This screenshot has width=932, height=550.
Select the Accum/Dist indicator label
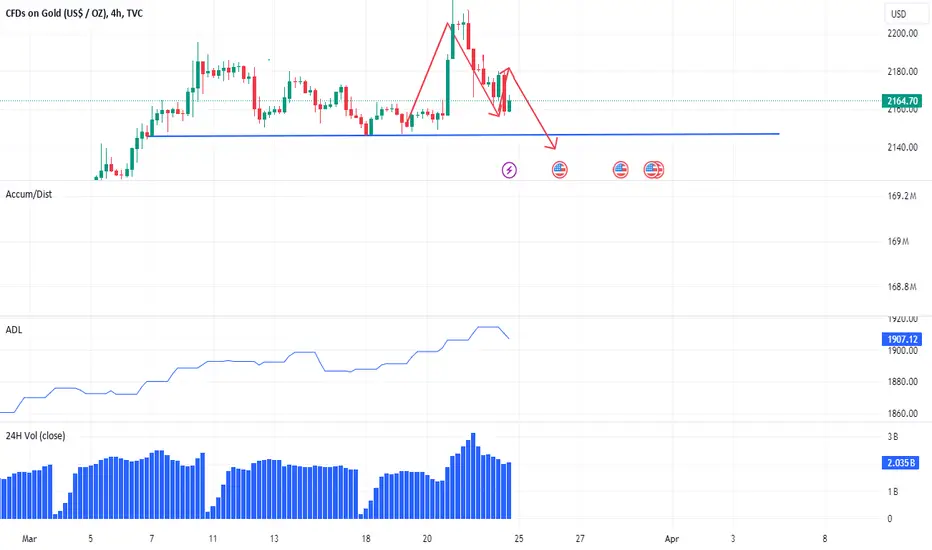(x=29, y=194)
